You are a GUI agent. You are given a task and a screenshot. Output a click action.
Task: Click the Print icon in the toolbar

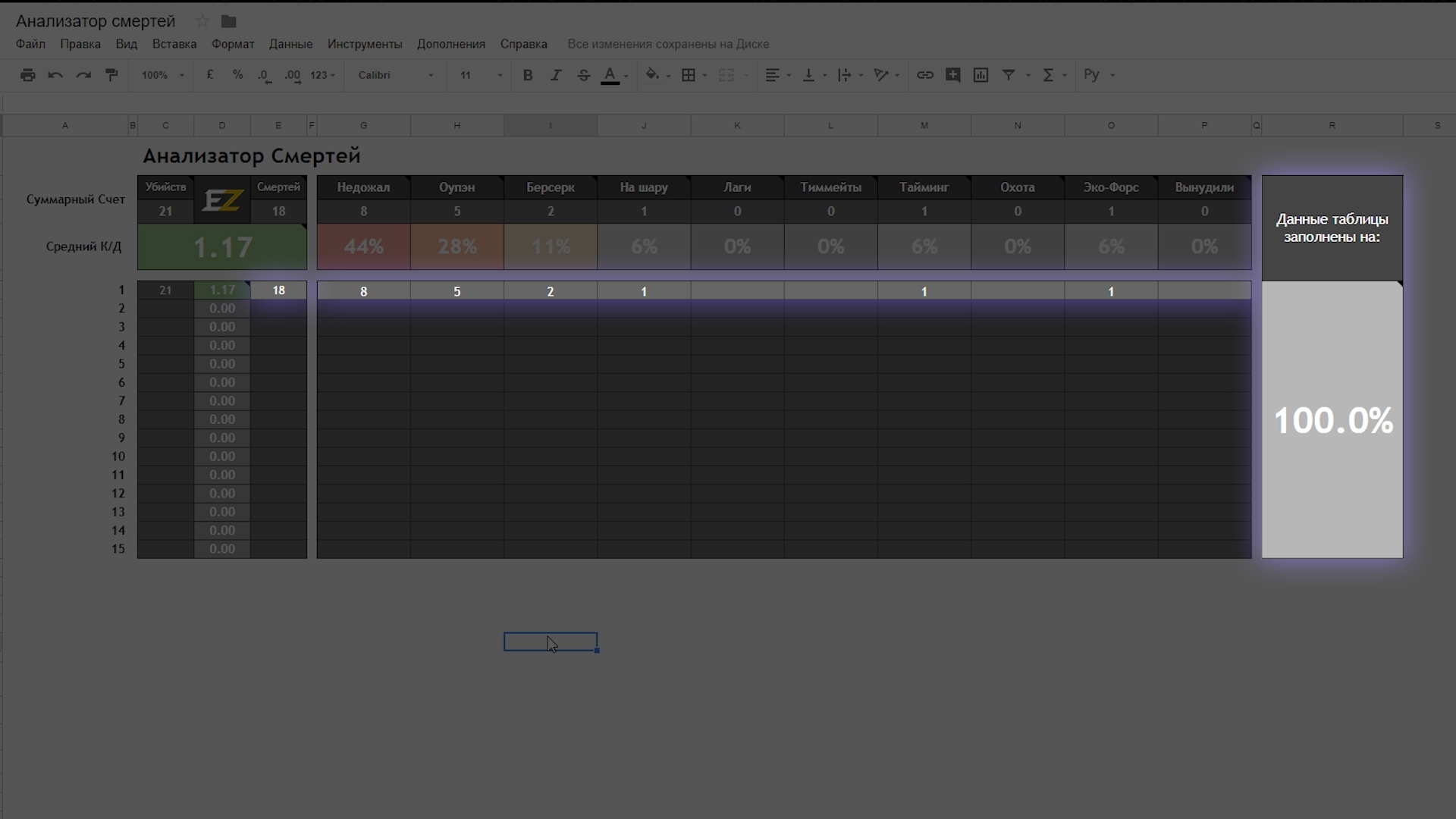(28, 75)
